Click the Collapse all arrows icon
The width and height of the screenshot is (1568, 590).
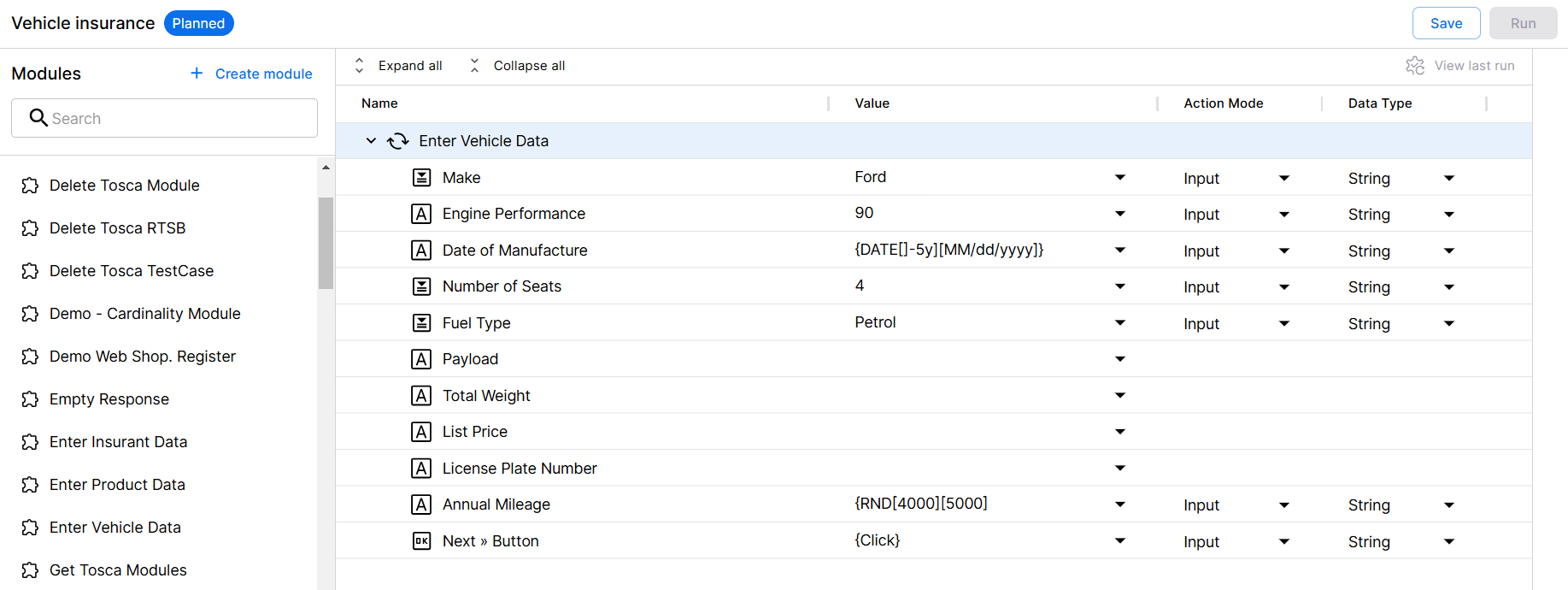pos(475,66)
